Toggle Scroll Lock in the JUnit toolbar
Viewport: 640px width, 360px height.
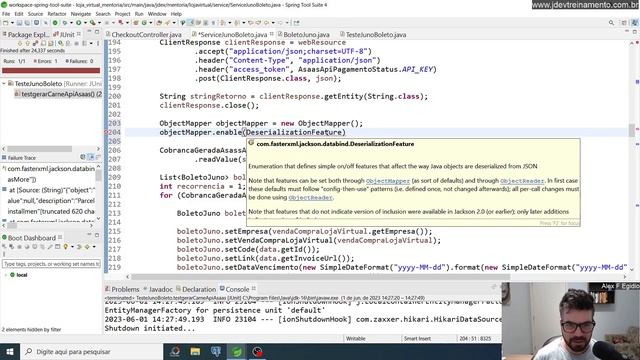[51, 43]
